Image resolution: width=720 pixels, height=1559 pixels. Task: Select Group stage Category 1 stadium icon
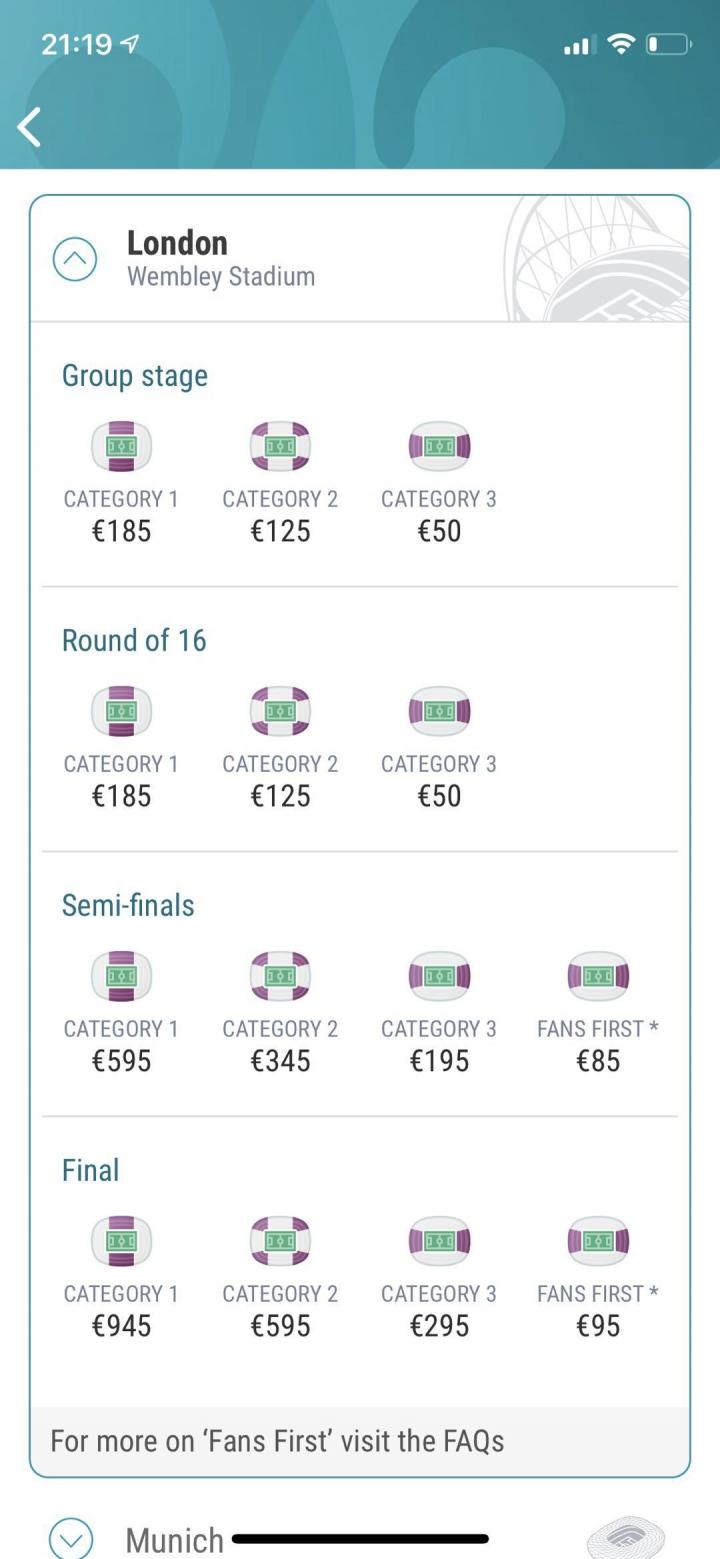(121, 446)
